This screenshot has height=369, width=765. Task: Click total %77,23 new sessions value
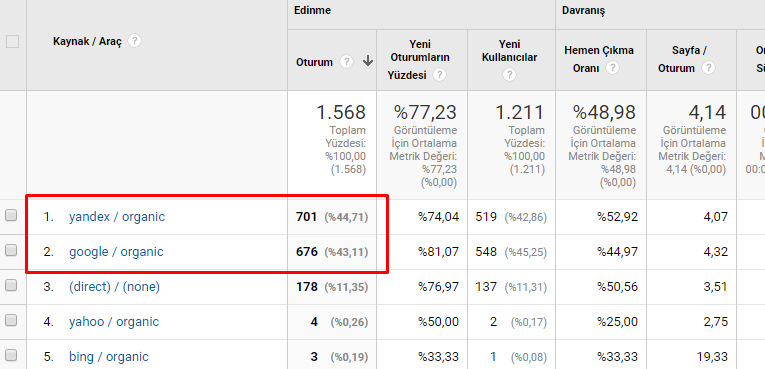(x=425, y=113)
